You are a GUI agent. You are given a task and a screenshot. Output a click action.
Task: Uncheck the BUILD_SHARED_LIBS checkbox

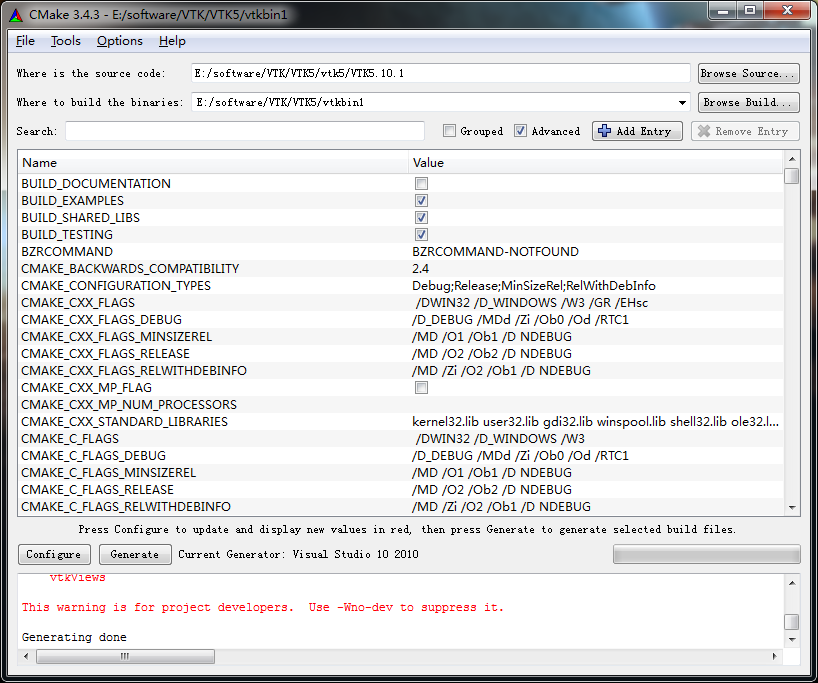pyautogui.click(x=421, y=218)
